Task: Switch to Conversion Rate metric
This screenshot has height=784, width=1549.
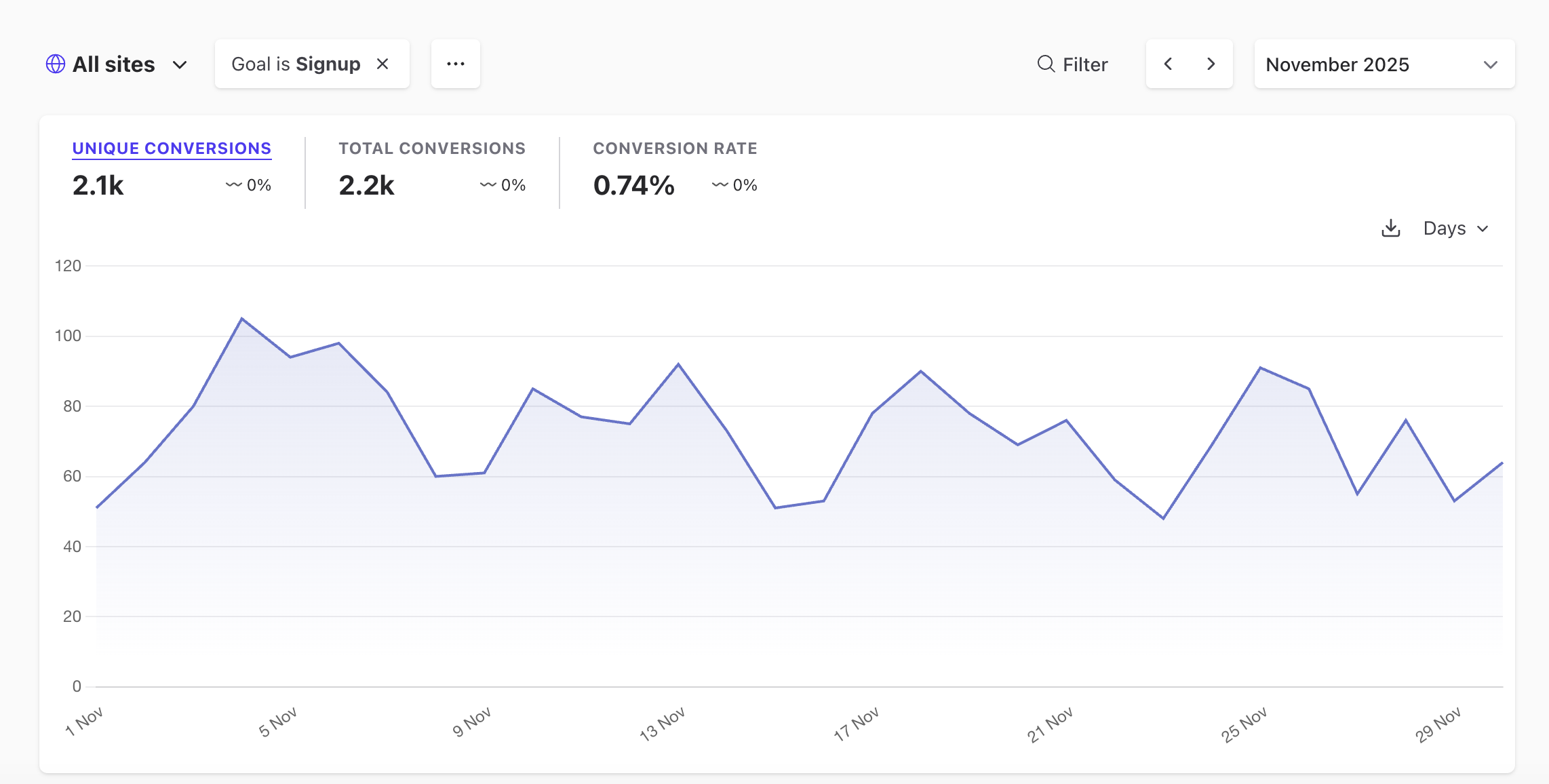Action: [675, 149]
